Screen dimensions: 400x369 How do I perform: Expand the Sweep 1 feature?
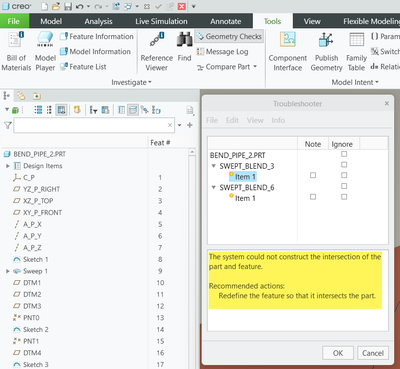pos(8,271)
